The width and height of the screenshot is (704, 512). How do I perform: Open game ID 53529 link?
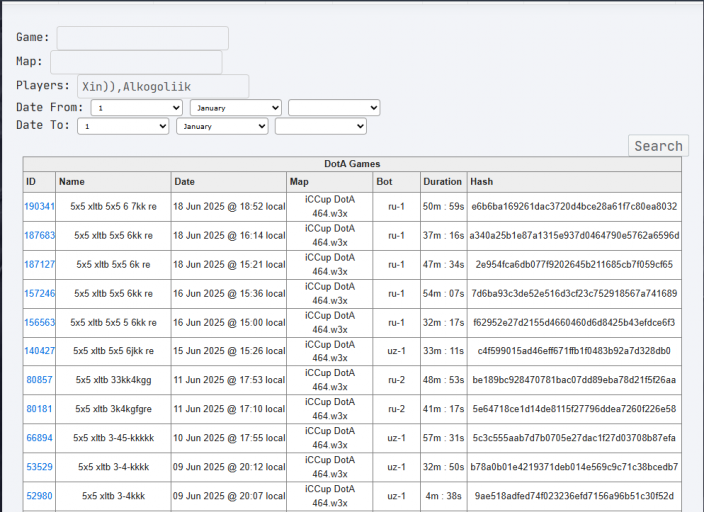tap(40, 467)
